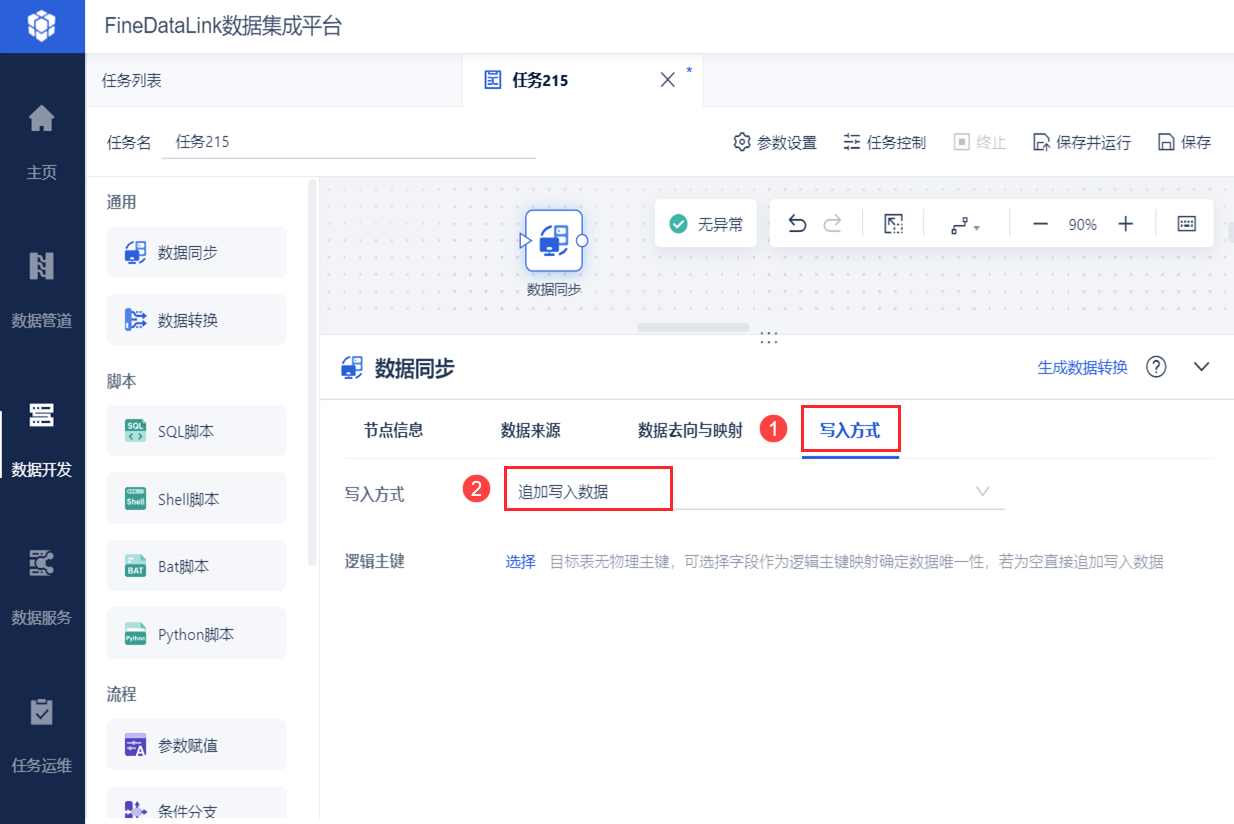Click the 数据同步 node on the canvas
The height and width of the screenshot is (824, 1234).
554,240
